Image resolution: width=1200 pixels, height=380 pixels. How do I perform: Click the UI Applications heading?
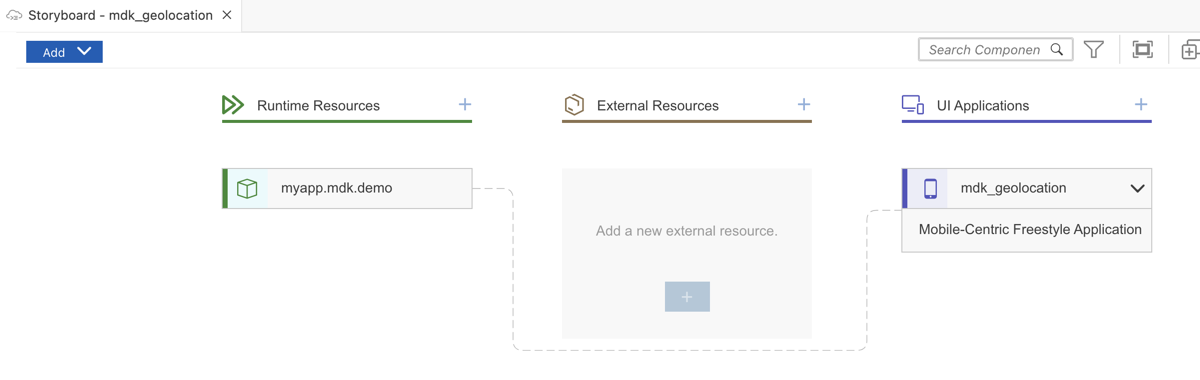pos(983,105)
